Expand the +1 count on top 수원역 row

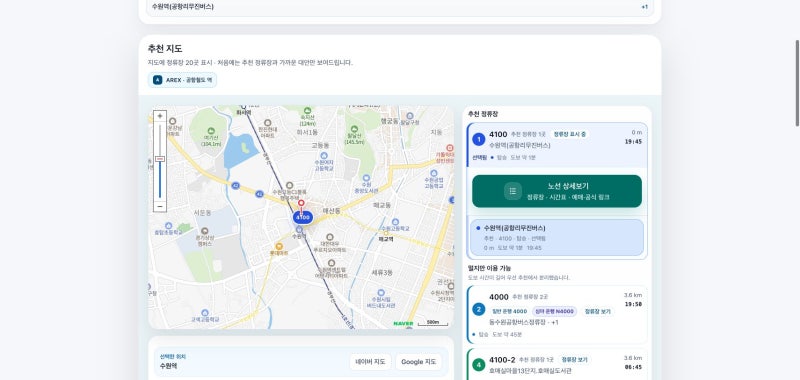pos(644,7)
